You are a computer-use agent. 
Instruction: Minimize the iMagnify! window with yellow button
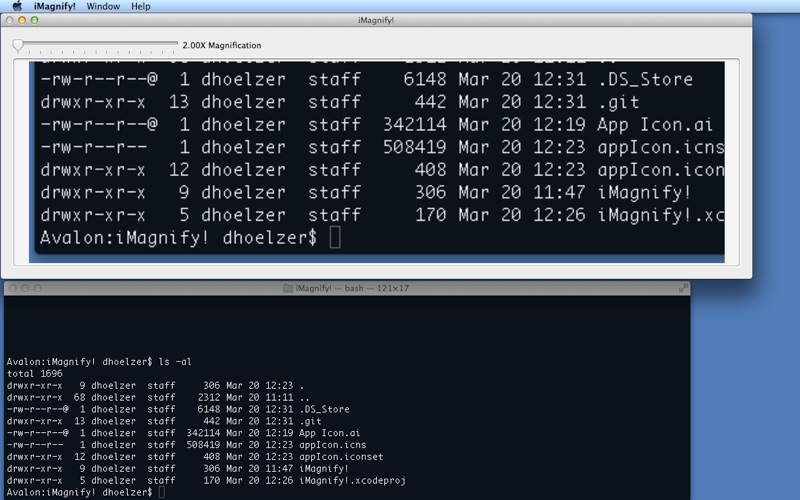(x=22, y=20)
